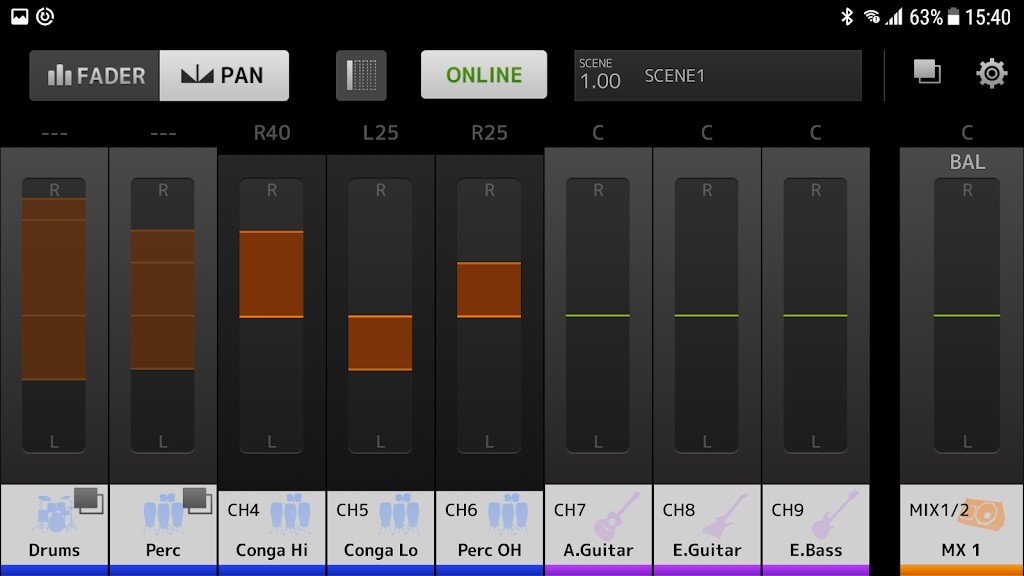Open the layer switcher icon near settings

(x=928, y=73)
